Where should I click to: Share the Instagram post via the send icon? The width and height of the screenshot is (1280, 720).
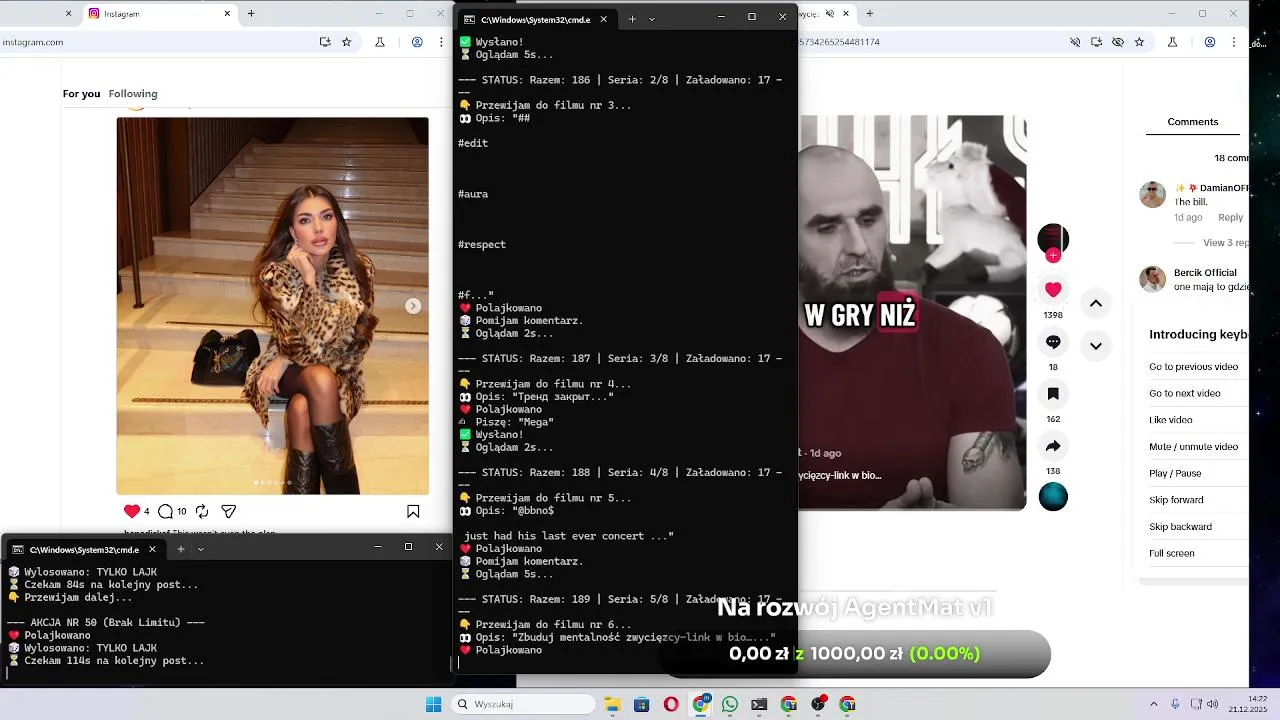point(228,511)
